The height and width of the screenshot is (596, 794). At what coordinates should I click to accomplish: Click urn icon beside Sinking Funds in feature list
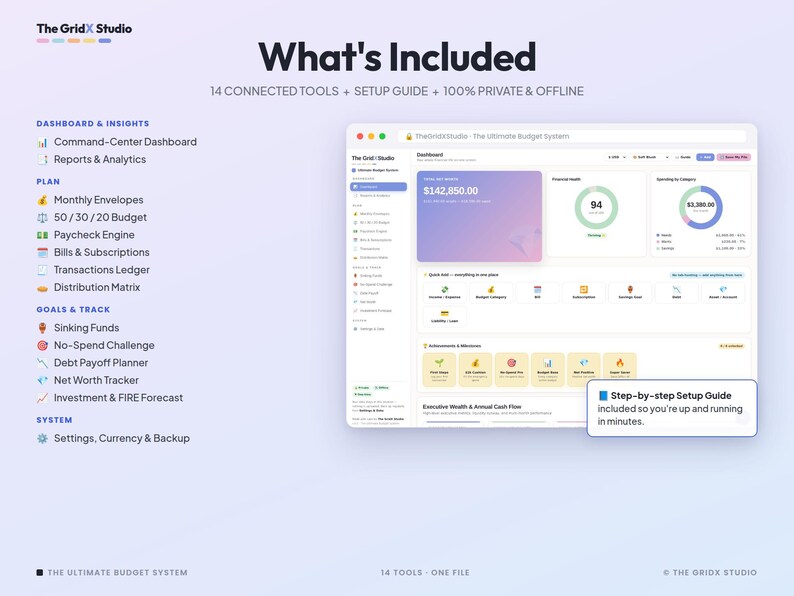43,328
